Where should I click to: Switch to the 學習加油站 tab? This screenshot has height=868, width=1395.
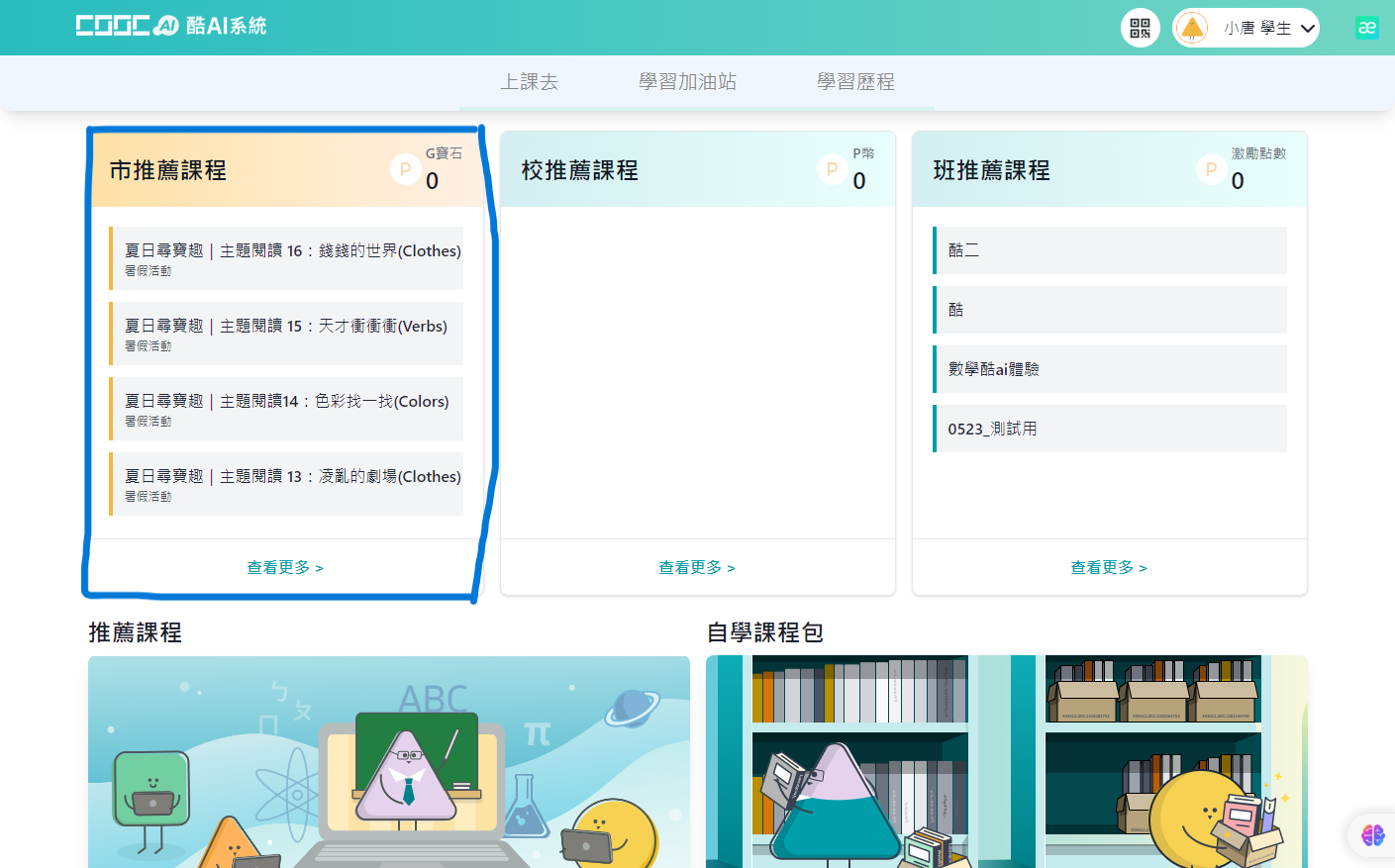pyautogui.click(x=687, y=82)
